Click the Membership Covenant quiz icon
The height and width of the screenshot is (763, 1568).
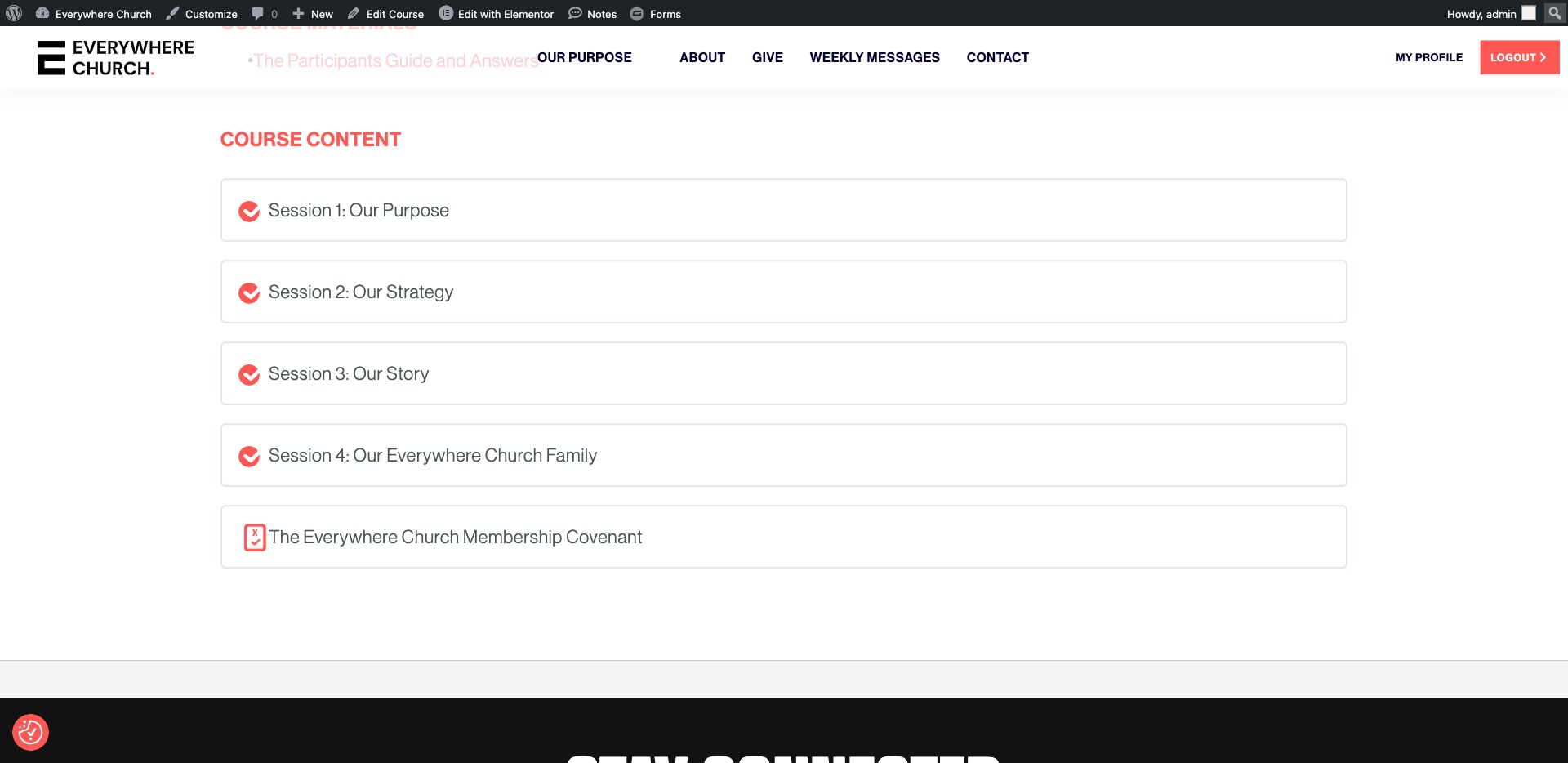pyautogui.click(x=255, y=538)
